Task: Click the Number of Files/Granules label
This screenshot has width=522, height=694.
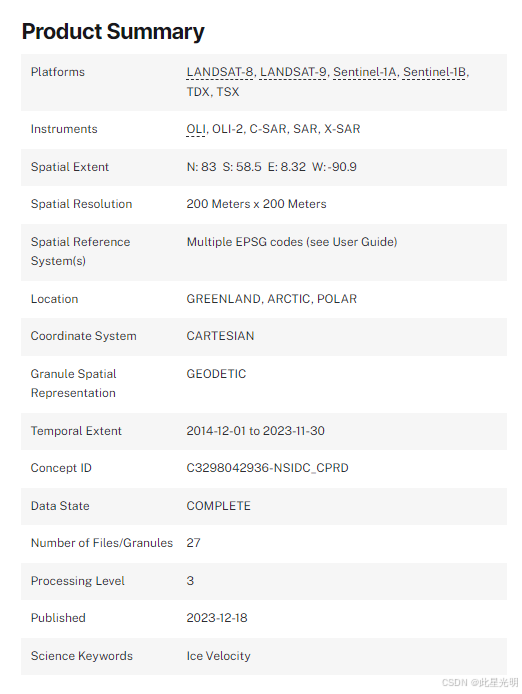Action: (102, 543)
